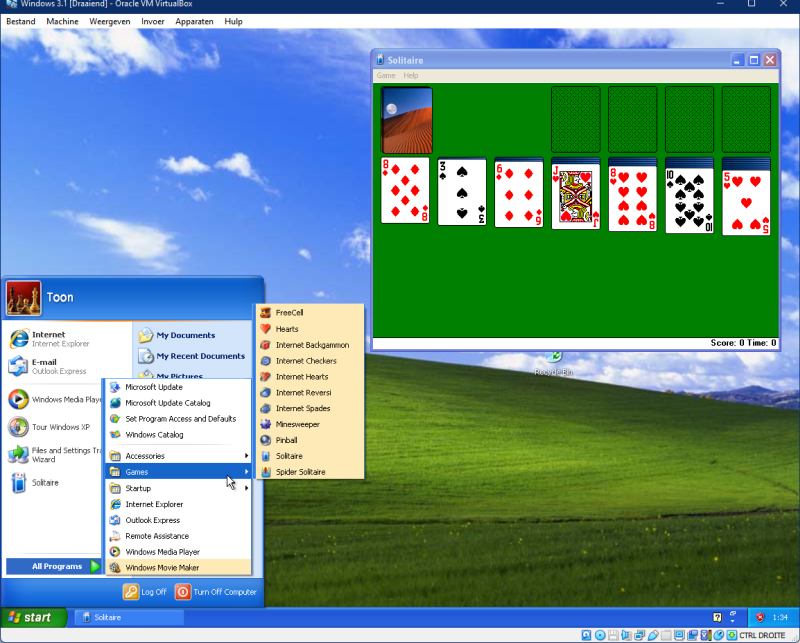Open Windows Movie Maker
This screenshot has width=800, height=643.
point(178,567)
